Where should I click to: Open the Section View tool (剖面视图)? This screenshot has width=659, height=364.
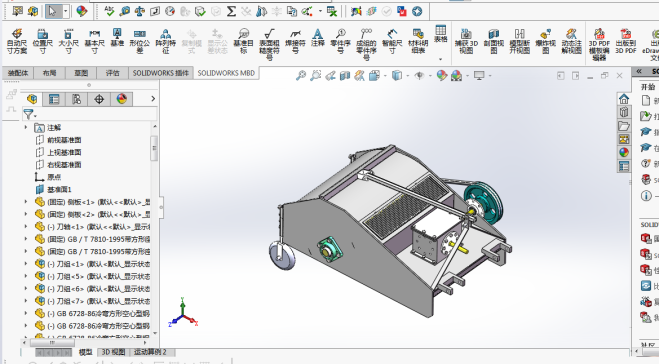tap(493, 41)
